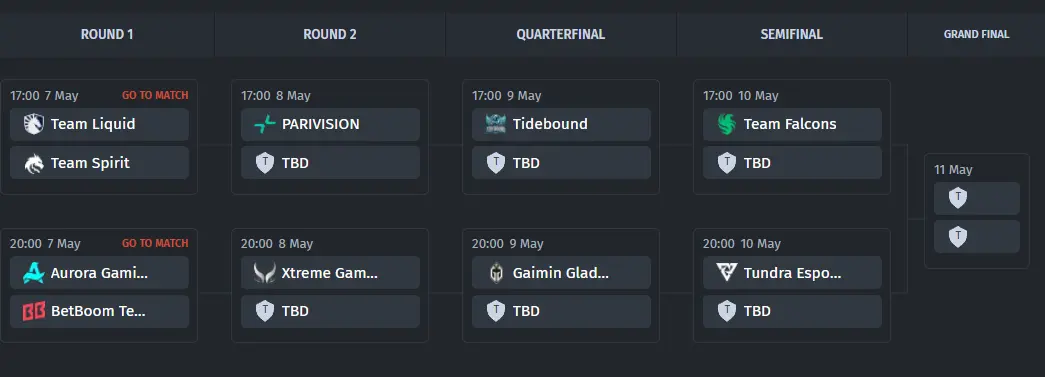
Task: Select the TBD slot under PARIVISION
Action: (331, 163)
